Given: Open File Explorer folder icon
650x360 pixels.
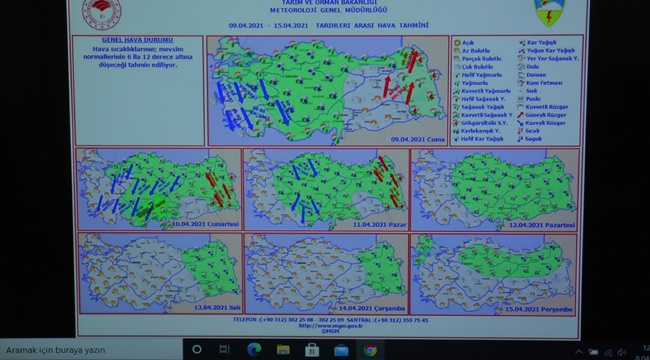Looking at the screenshot, I should 284,350.
